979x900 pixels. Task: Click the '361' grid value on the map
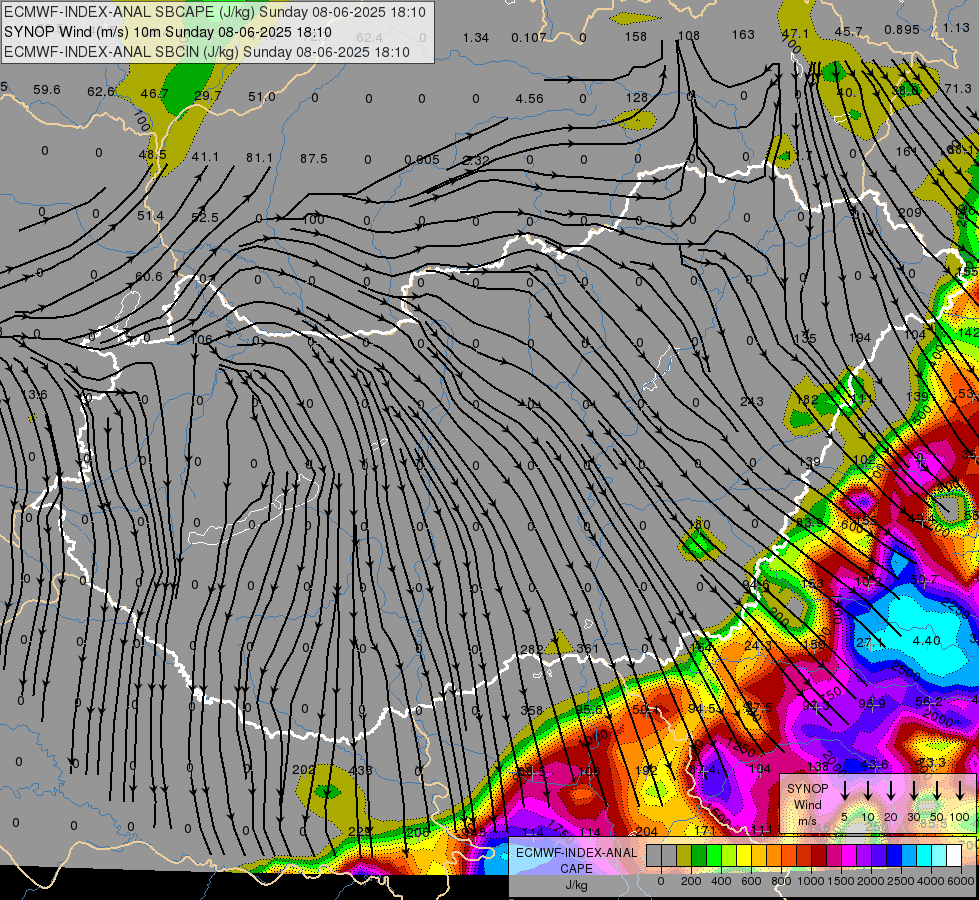[588, 648]
